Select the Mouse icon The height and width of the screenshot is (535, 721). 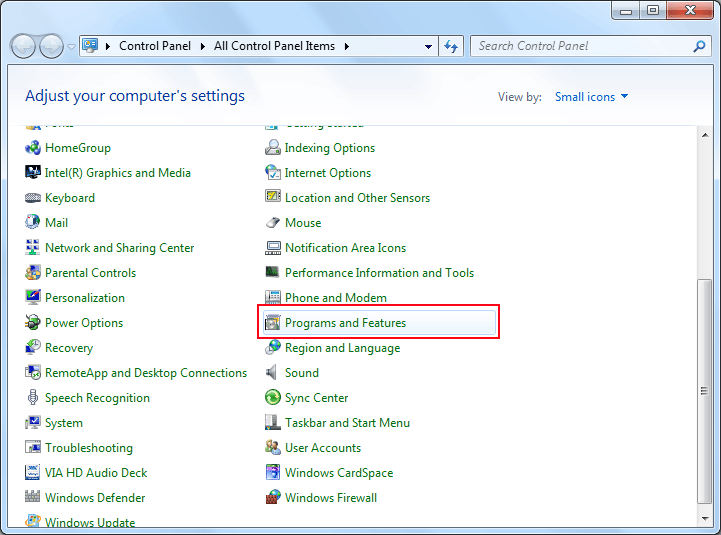tap(273, 223)
